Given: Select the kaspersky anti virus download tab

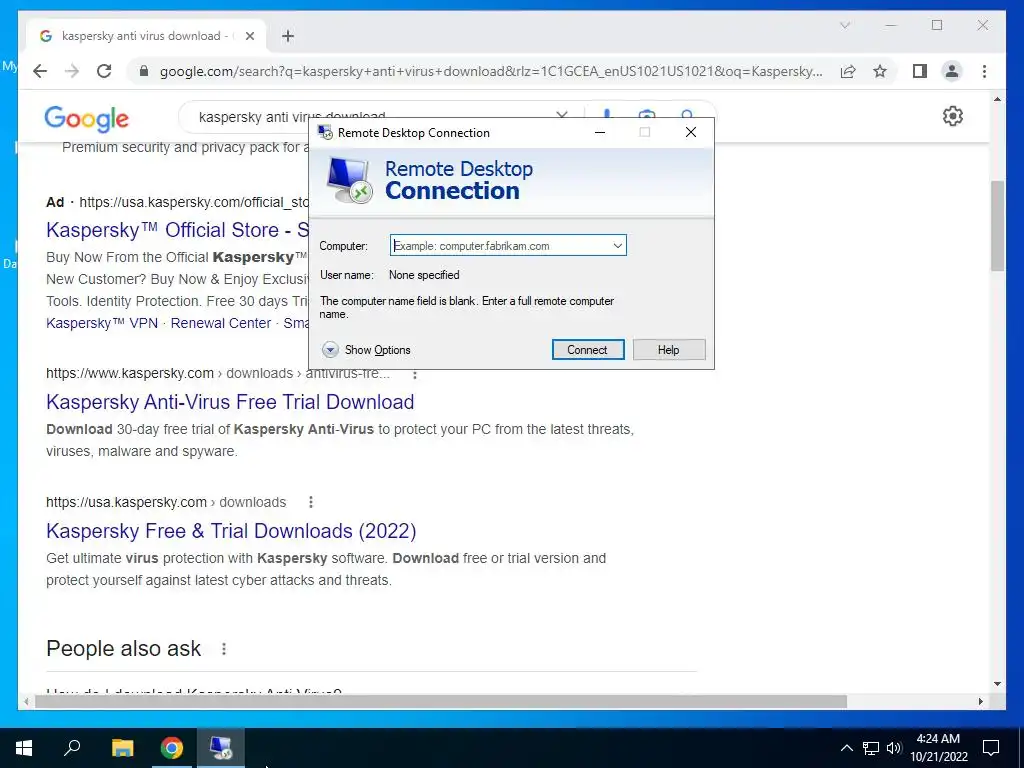Looking at the screenshot, I should 146,36.
